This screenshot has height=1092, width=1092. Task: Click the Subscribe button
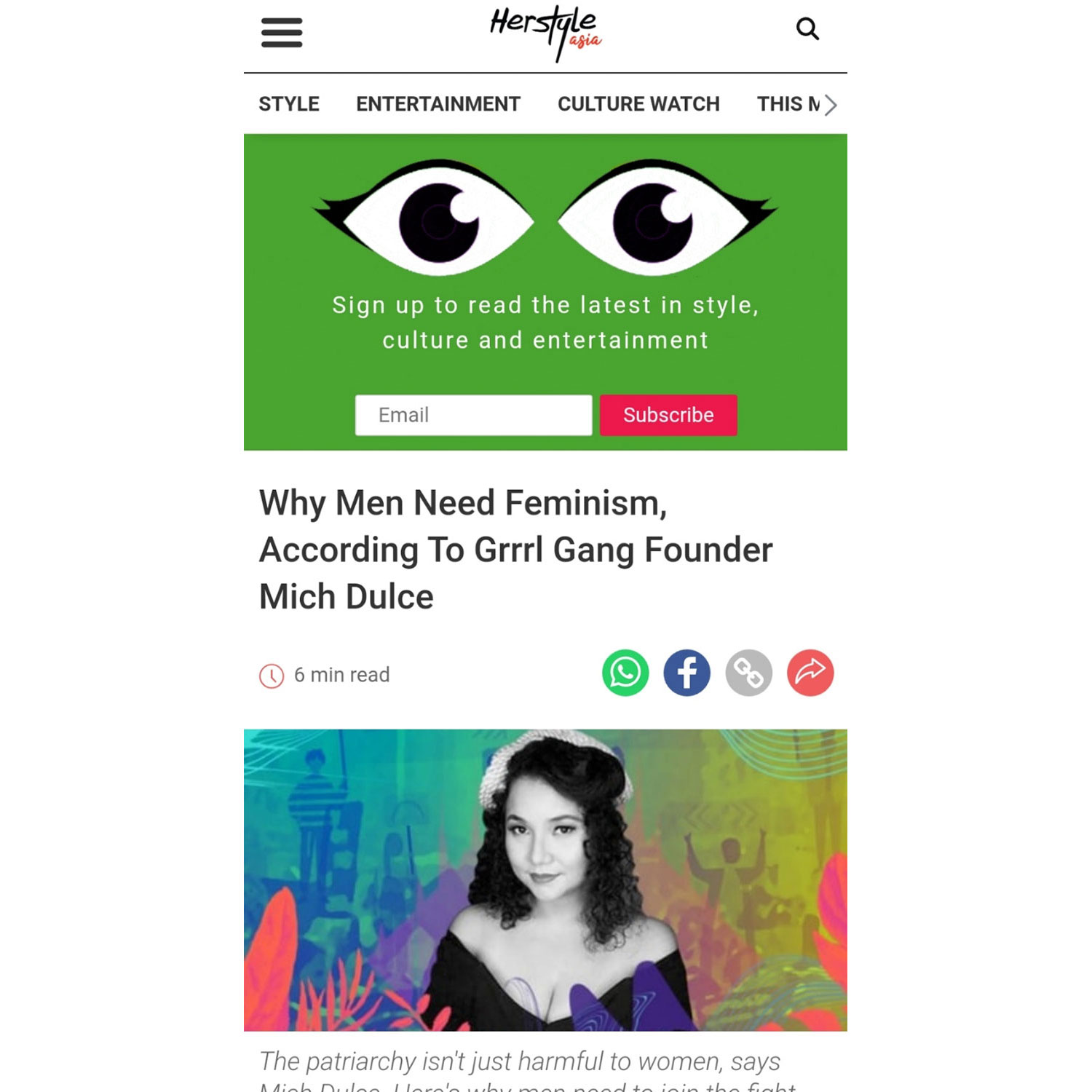(x=668, y=415)
